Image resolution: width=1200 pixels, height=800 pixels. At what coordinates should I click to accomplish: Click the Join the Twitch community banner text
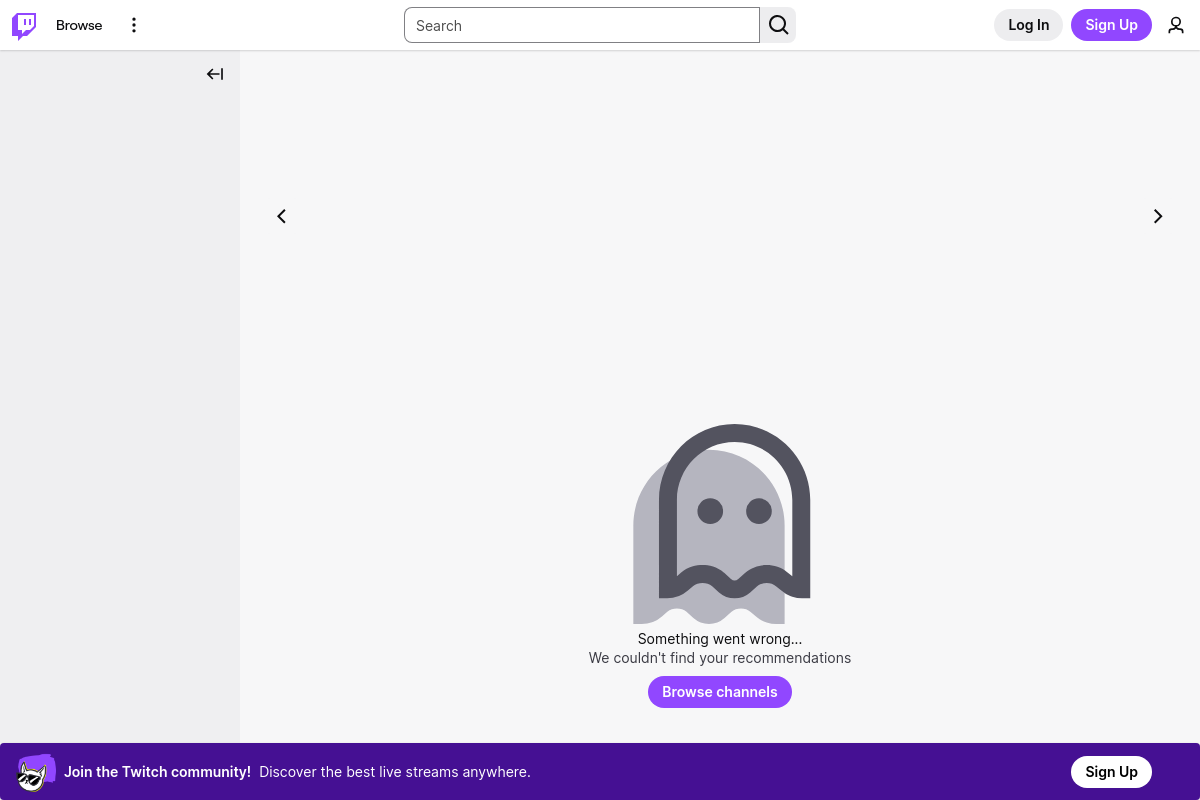point(157,771)
